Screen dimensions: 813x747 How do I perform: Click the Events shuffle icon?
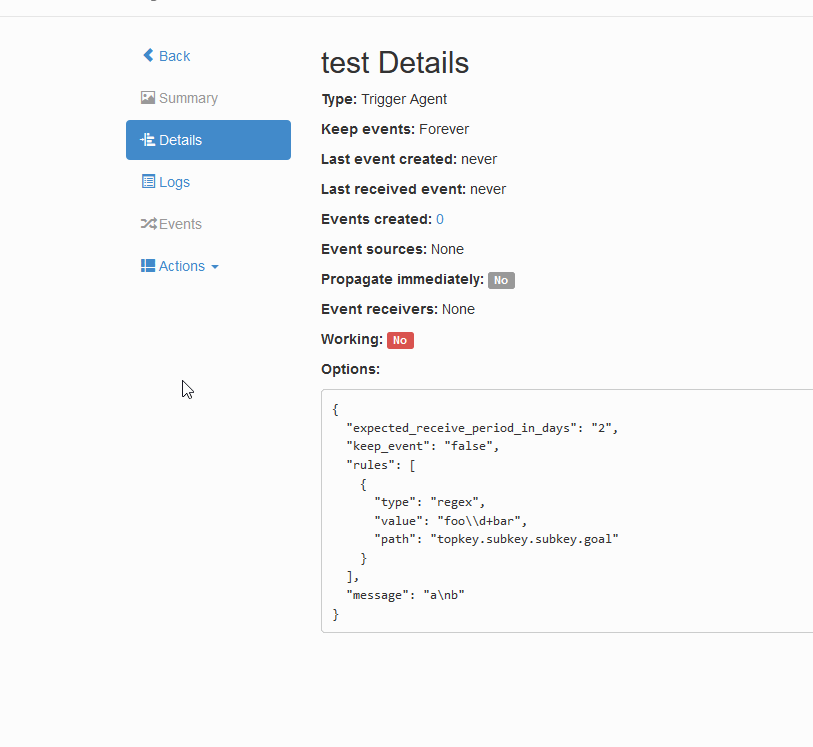click(x=148, y=223)
